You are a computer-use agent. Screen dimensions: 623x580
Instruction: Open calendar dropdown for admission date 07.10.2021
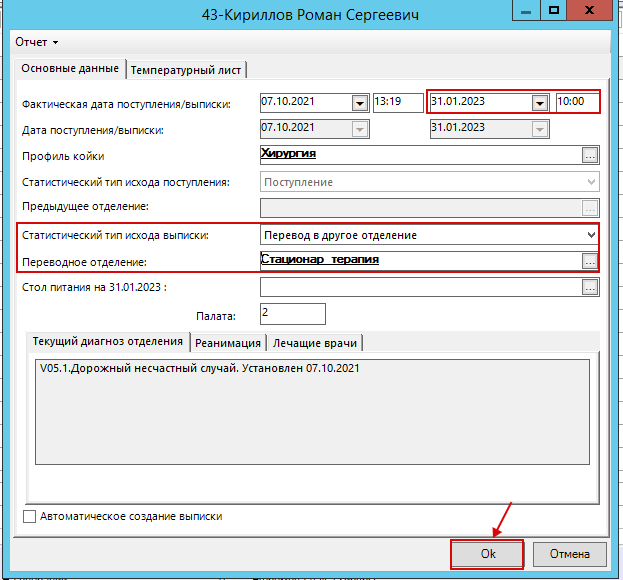(359, 102)
